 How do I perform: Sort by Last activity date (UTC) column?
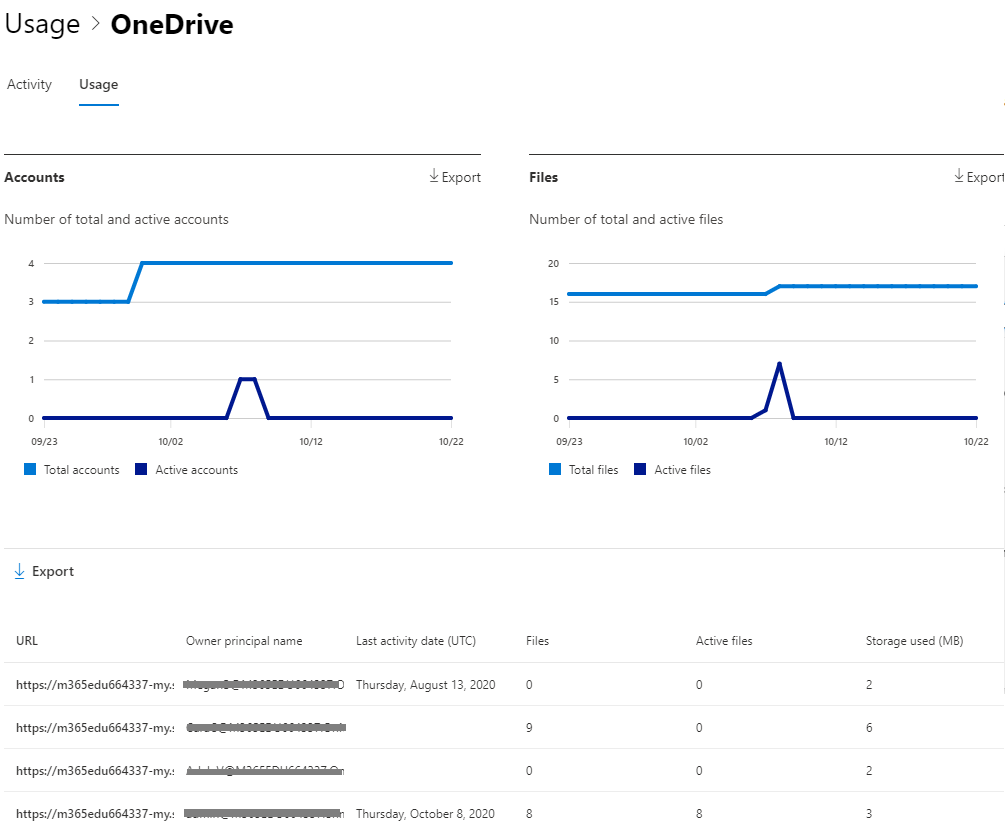coord(416,641)
